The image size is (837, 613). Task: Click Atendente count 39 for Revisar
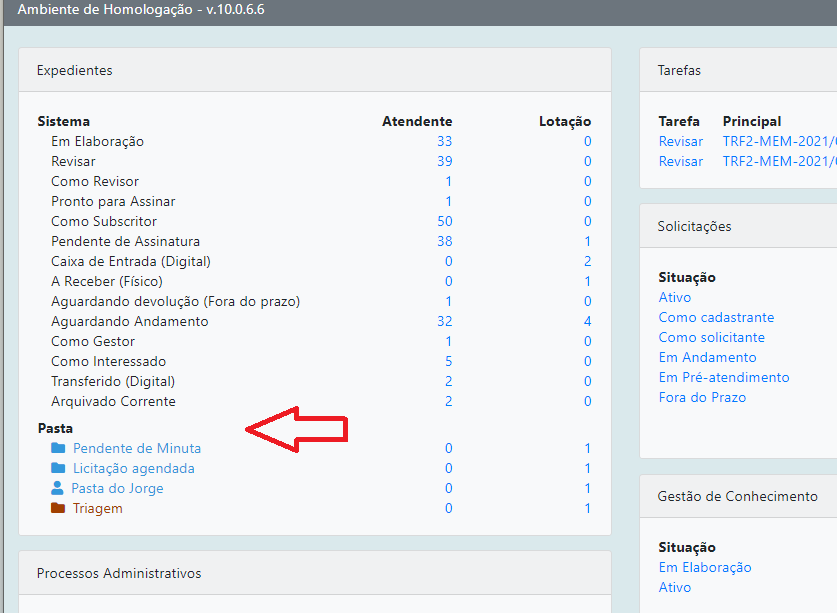(444, 161)
